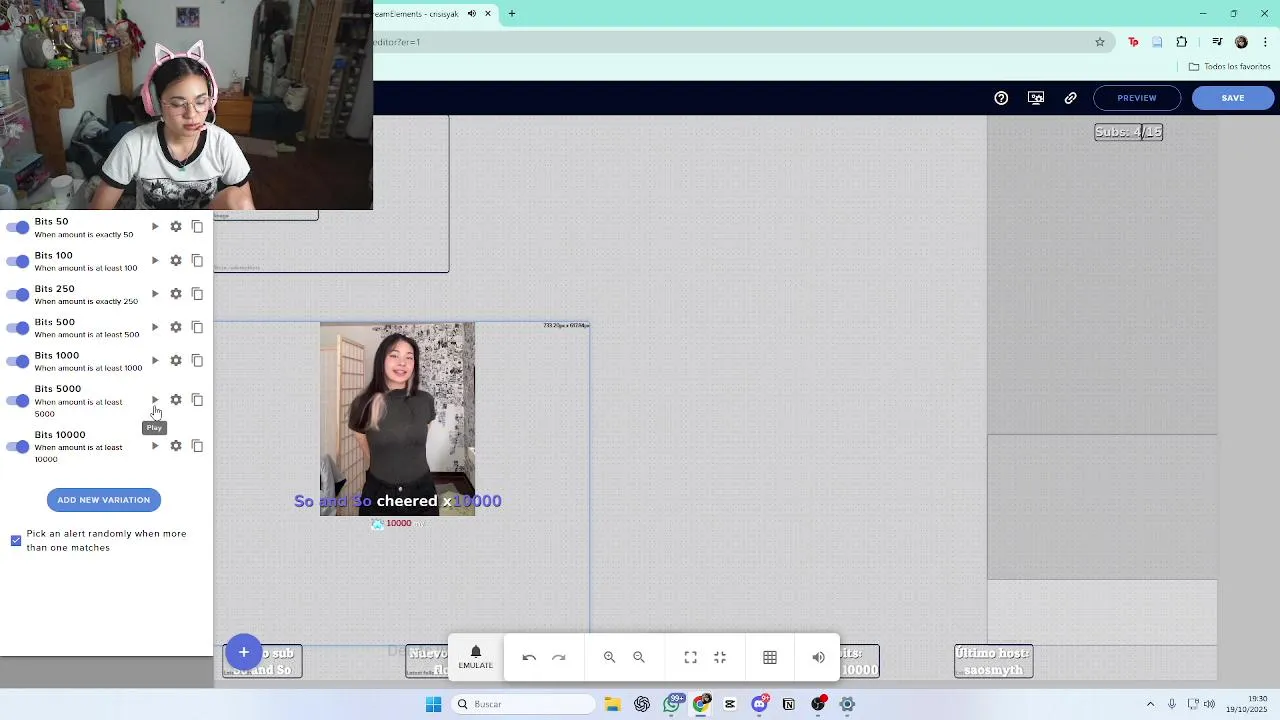The height and width of the screenshot is (720, 1280).
Task: Save the overlay with Save button
Action: click(x=1233, y=98)
